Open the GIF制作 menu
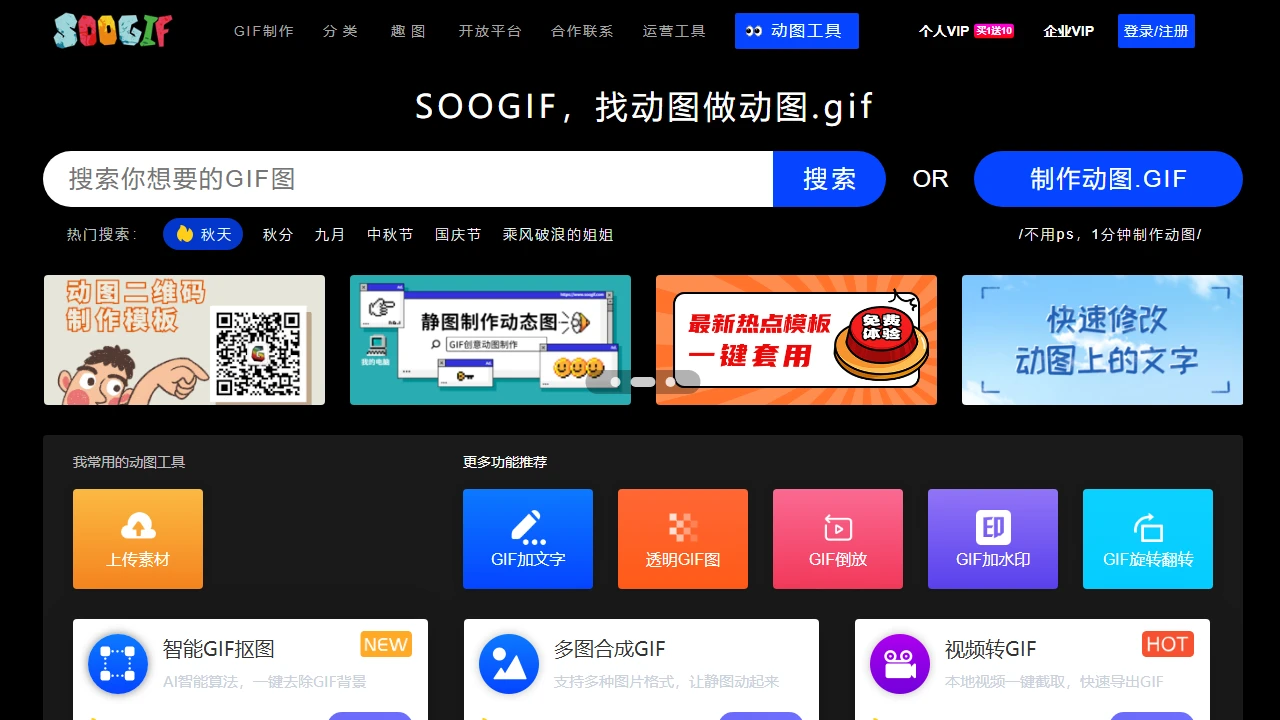 [263, 31]
